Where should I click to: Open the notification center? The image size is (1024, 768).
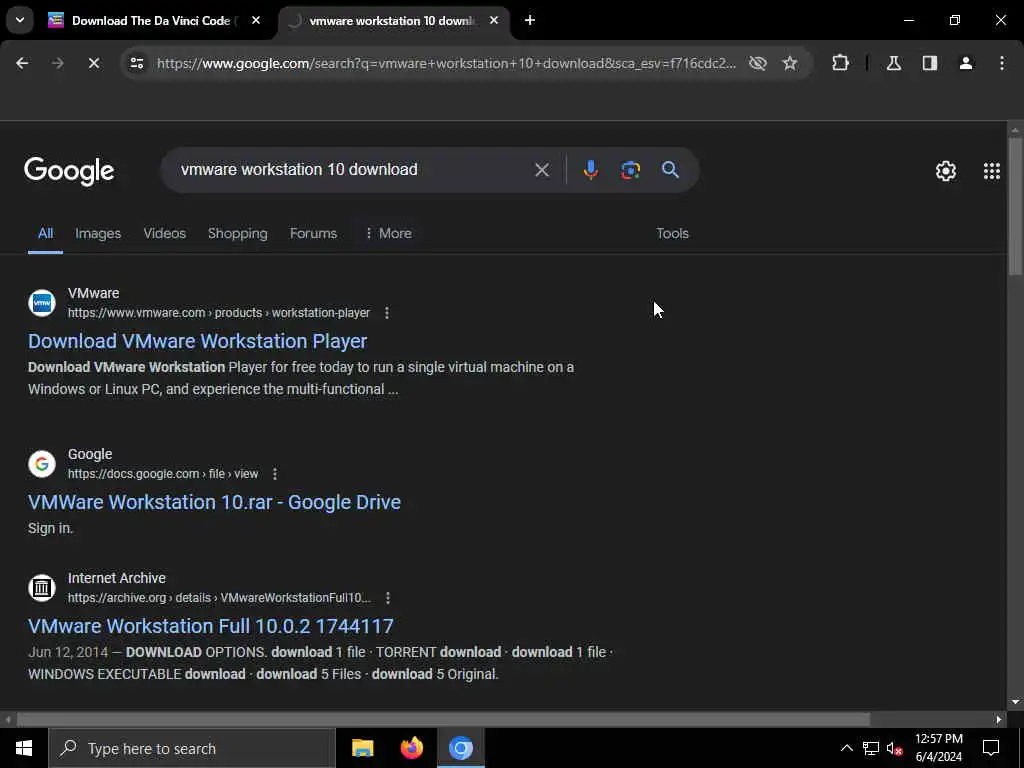[991, 748]
